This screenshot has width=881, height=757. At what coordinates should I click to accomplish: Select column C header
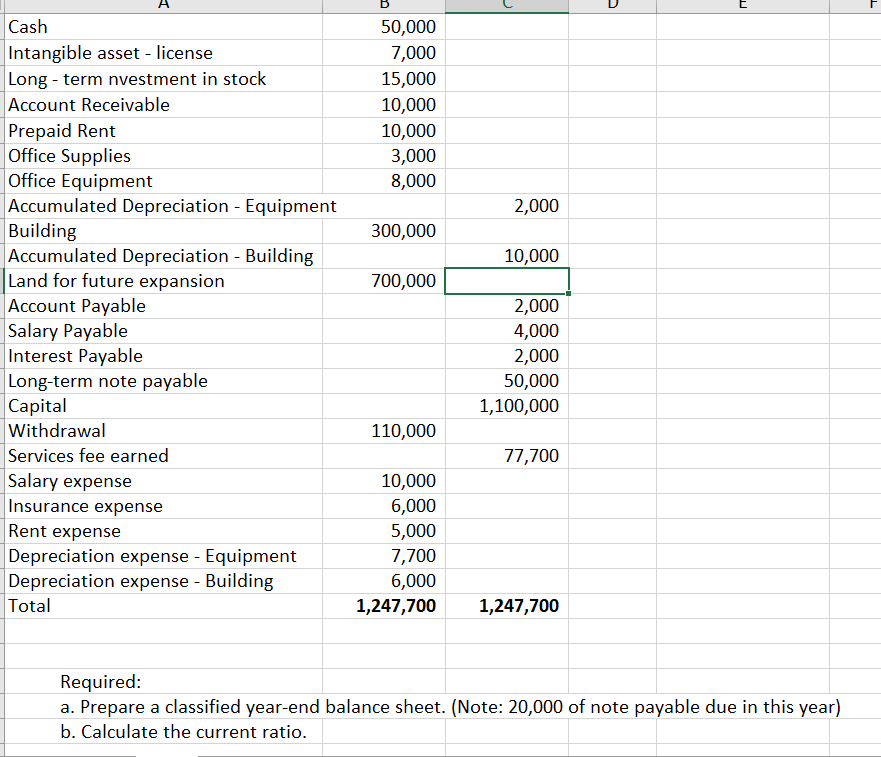pos(507,5)
